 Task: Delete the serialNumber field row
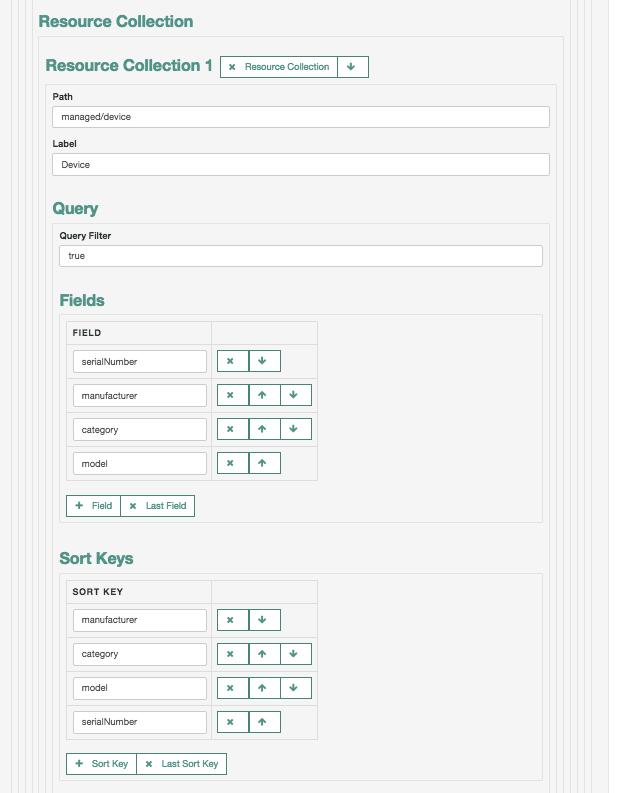[233, 361]
